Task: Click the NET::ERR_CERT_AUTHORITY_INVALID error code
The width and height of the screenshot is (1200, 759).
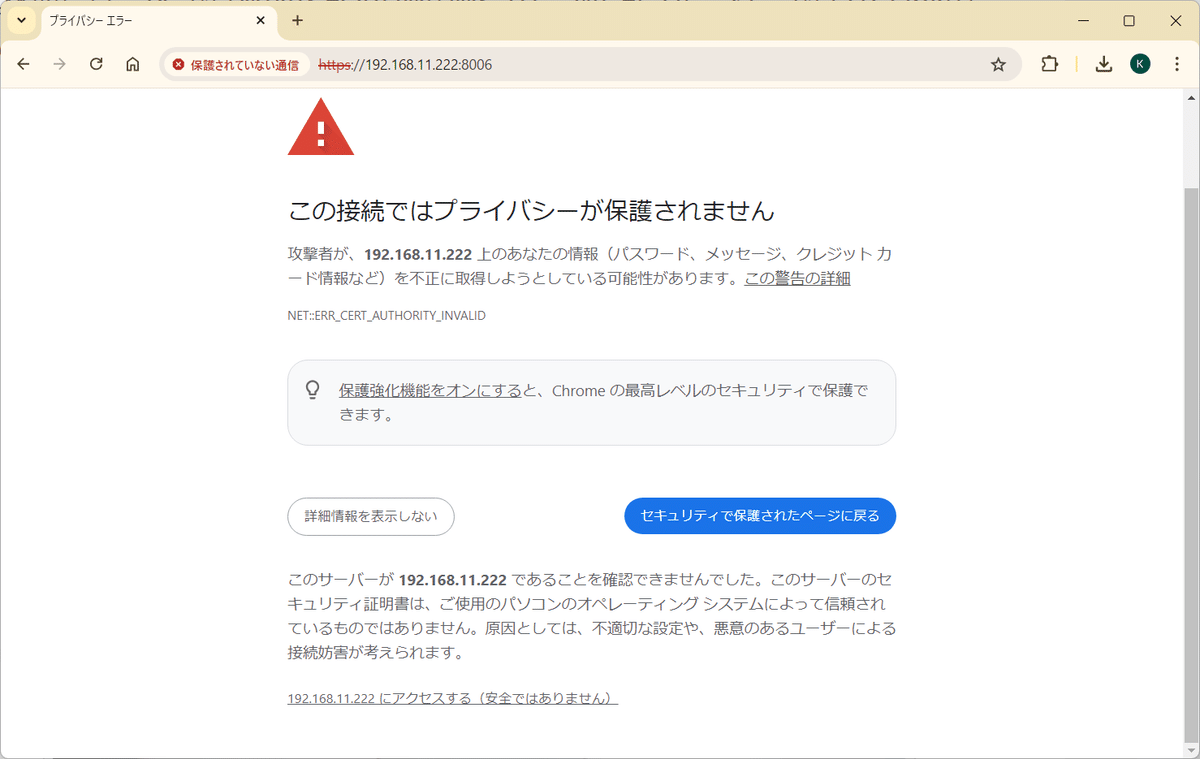Action: [387, 316]
